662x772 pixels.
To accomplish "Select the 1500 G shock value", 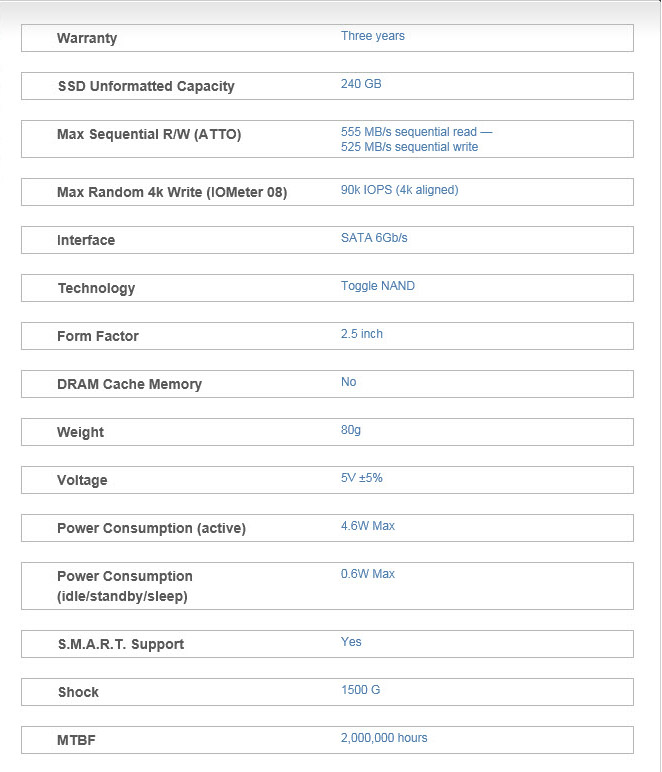I will [360, 690].
